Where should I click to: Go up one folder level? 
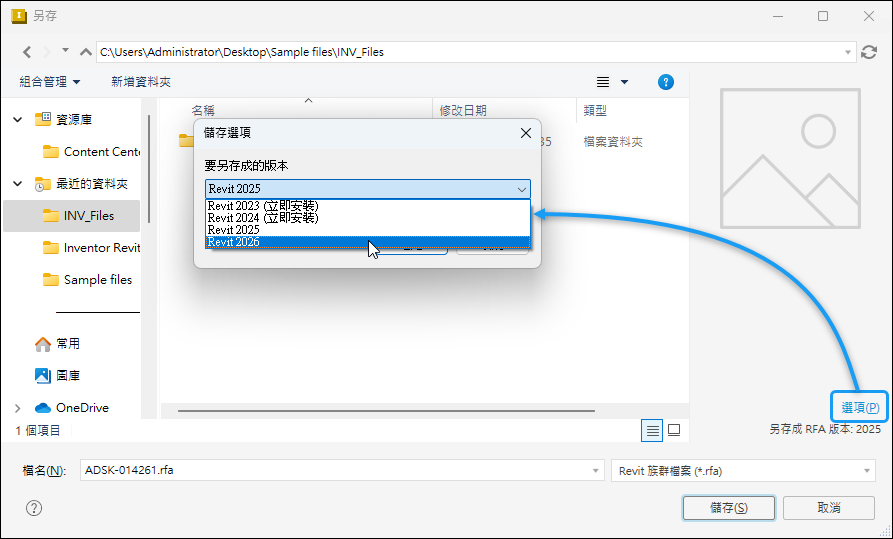tap(85, 52)
